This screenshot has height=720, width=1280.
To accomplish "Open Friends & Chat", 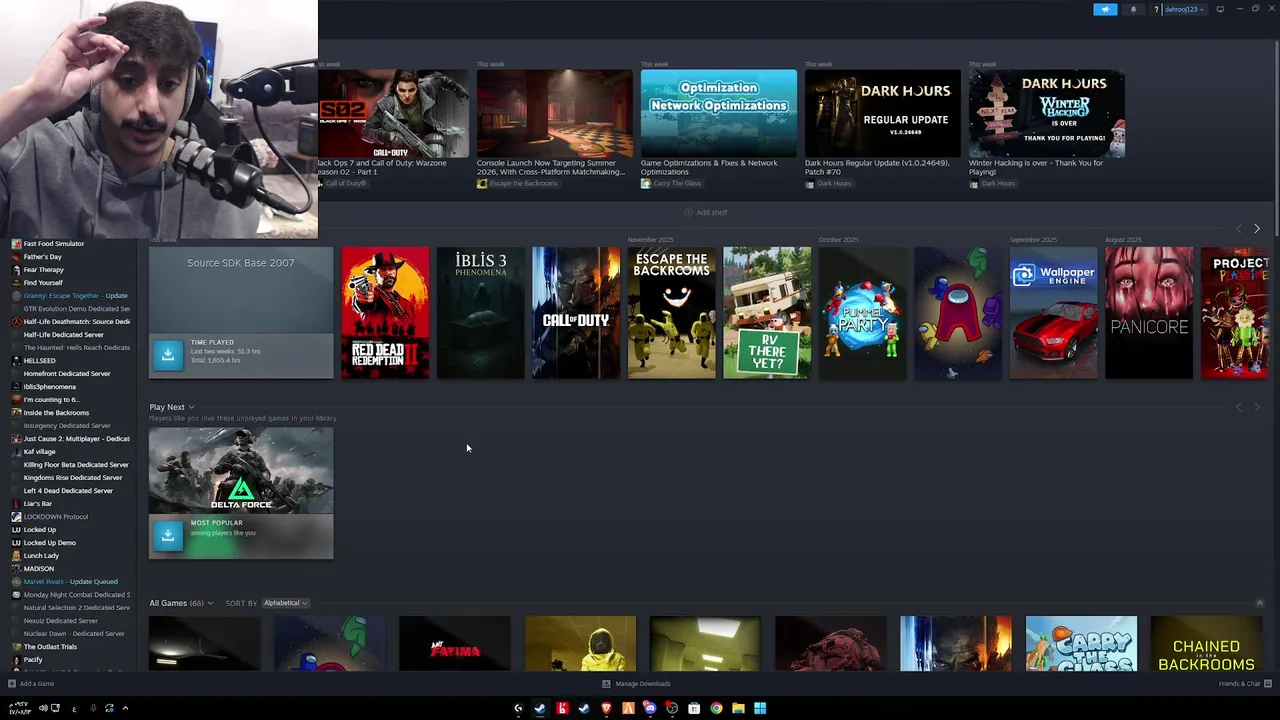I will coord(1244,684).
